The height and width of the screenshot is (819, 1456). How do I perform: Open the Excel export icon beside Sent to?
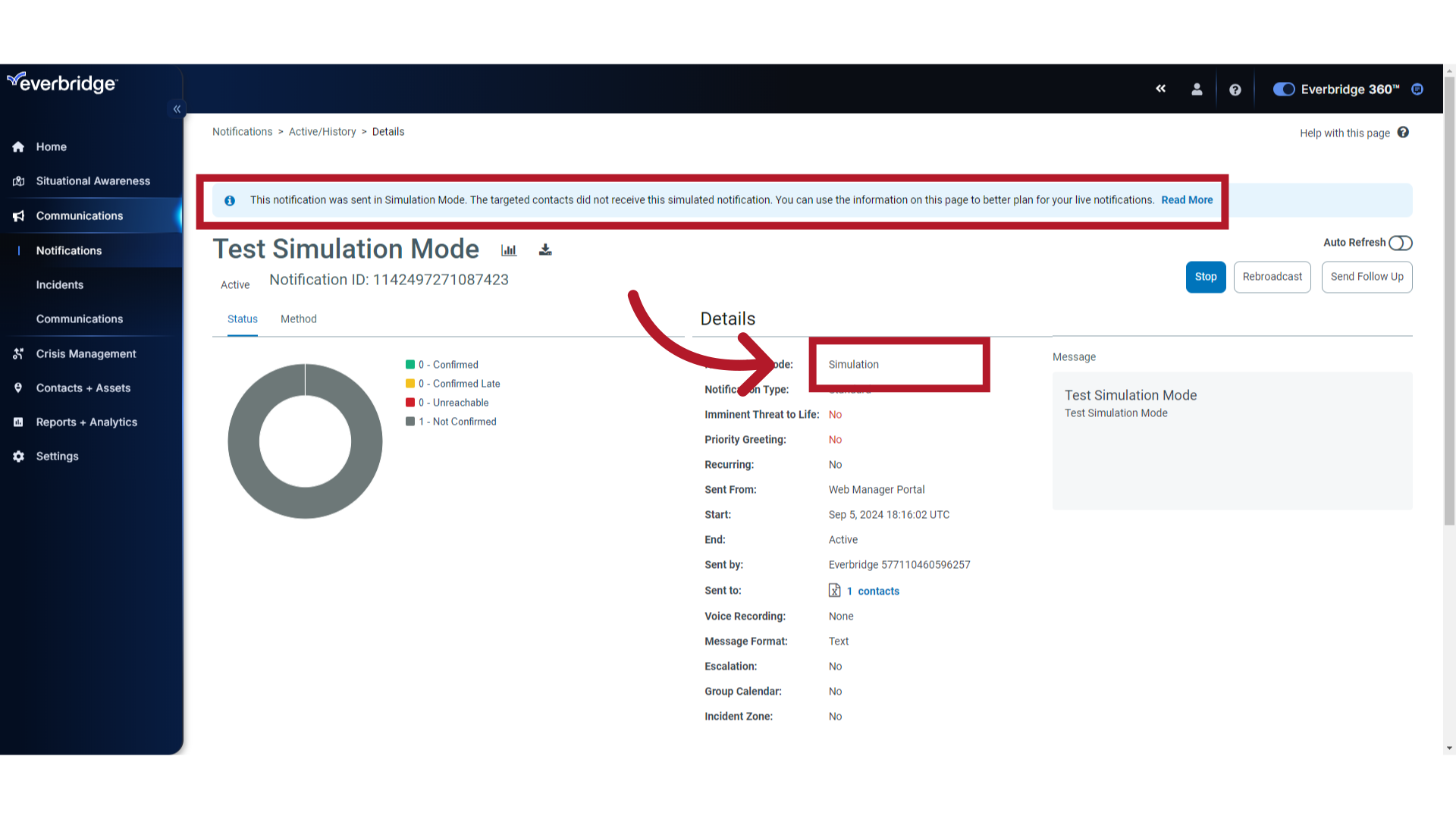pos(836,591)
